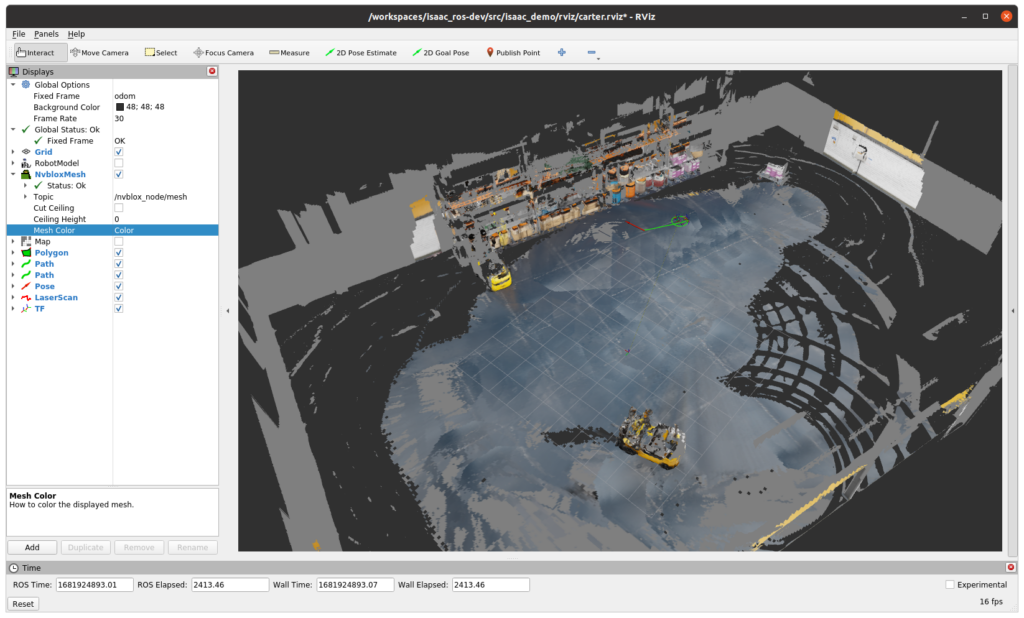
Task: Click the TF display icon
Action: (x=26, y=308)
